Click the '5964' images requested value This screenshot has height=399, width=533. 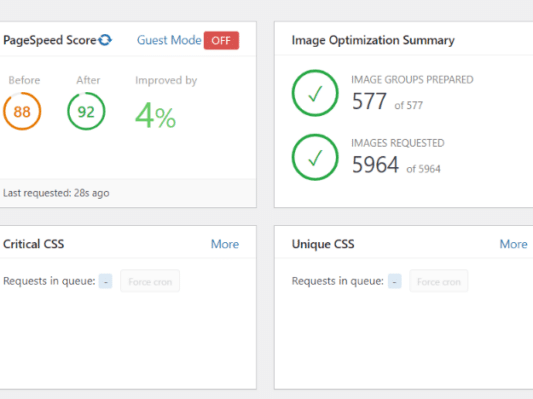click(x=375, y=165)
